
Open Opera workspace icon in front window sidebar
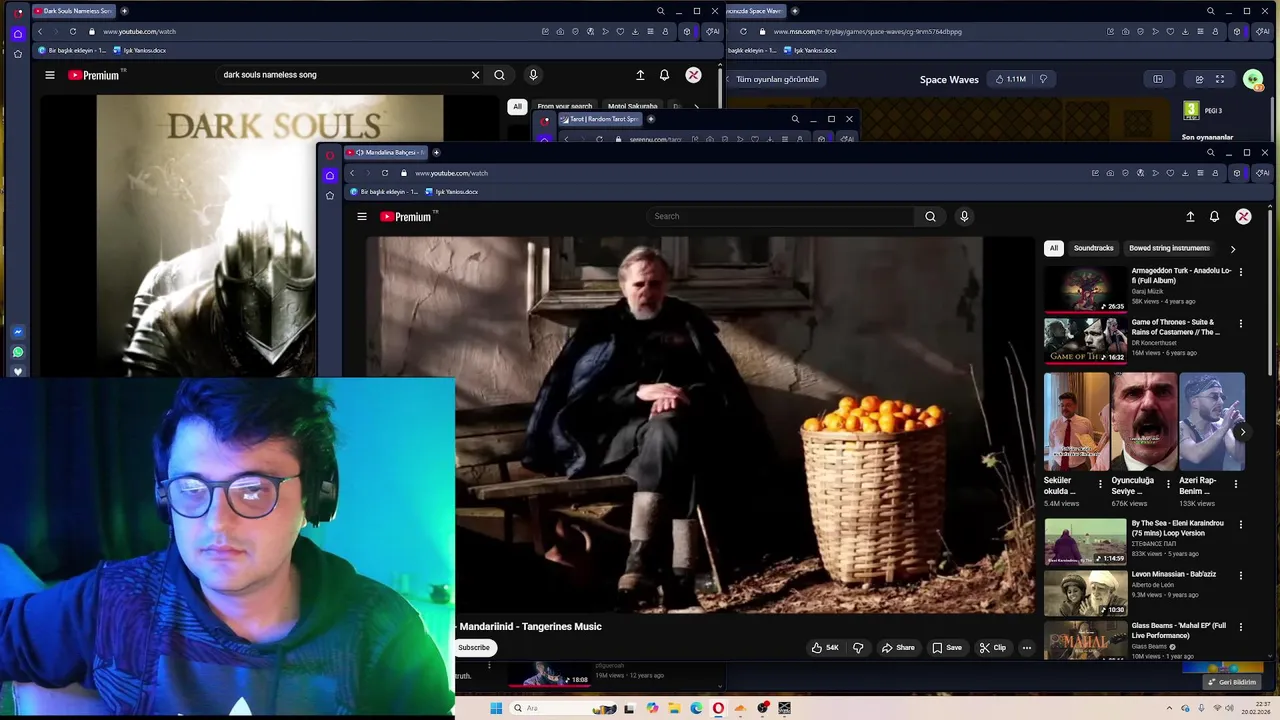click(330, 175)
